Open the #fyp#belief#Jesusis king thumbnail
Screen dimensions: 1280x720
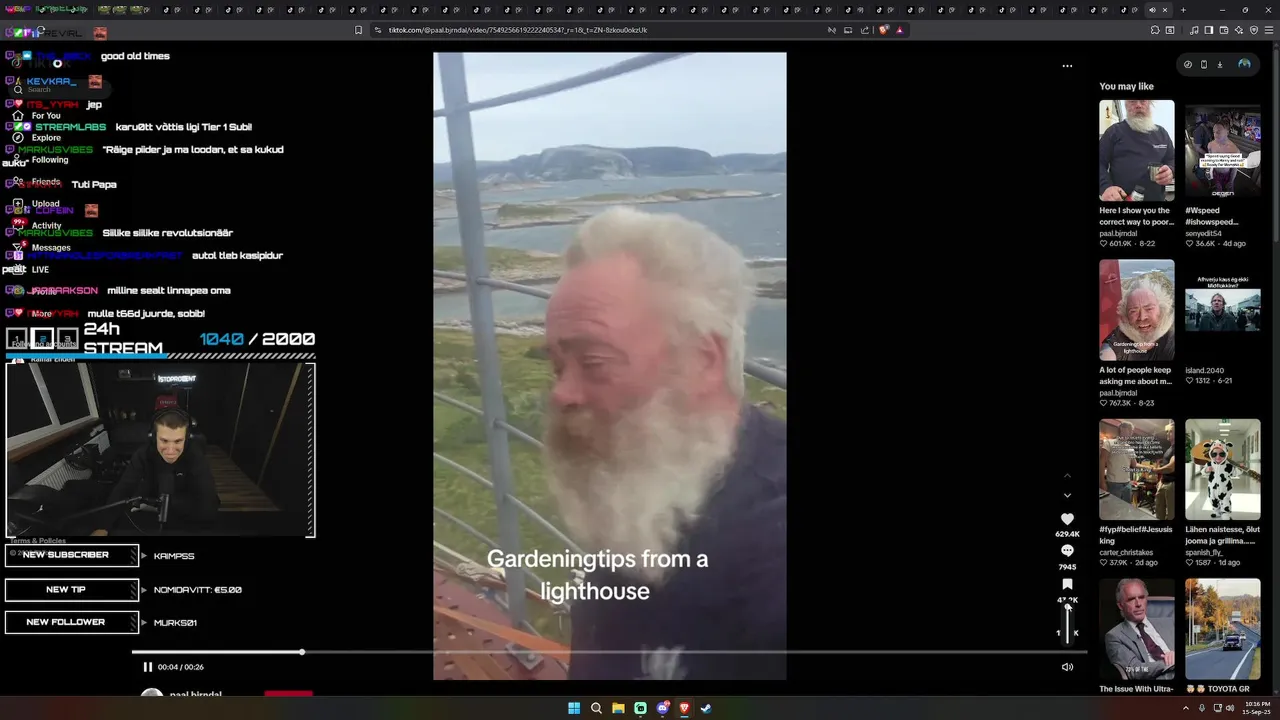click(x=1137, y=469)
